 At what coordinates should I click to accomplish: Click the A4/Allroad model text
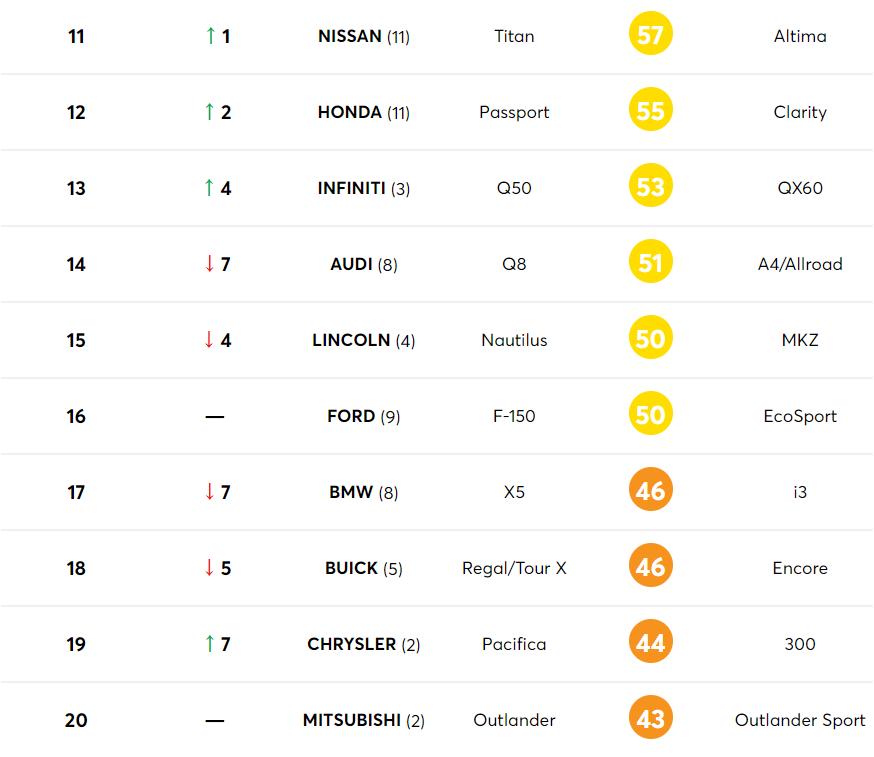coord(800,264)
